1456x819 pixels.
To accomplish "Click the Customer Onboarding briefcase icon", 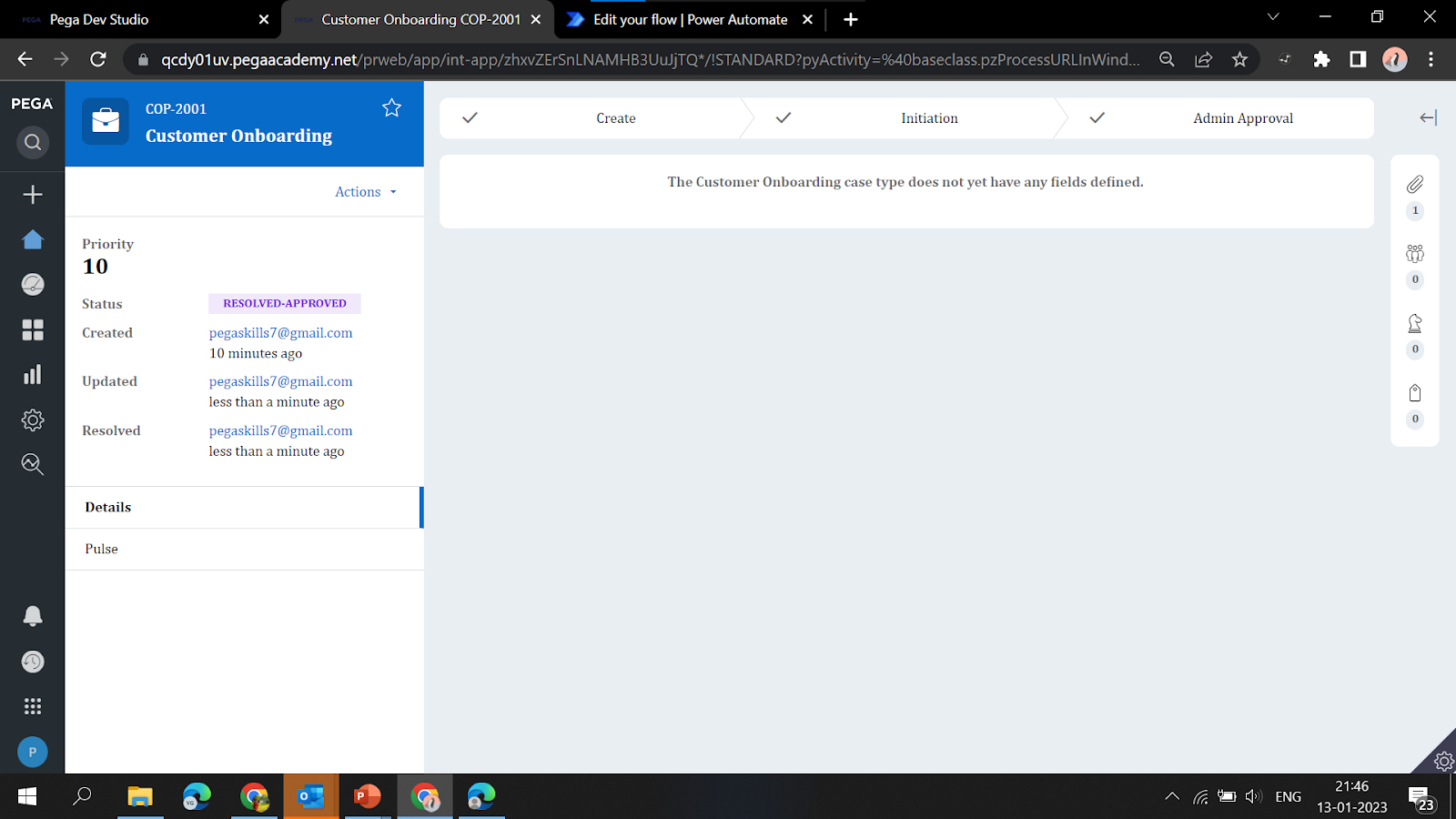I will [106, 121].
